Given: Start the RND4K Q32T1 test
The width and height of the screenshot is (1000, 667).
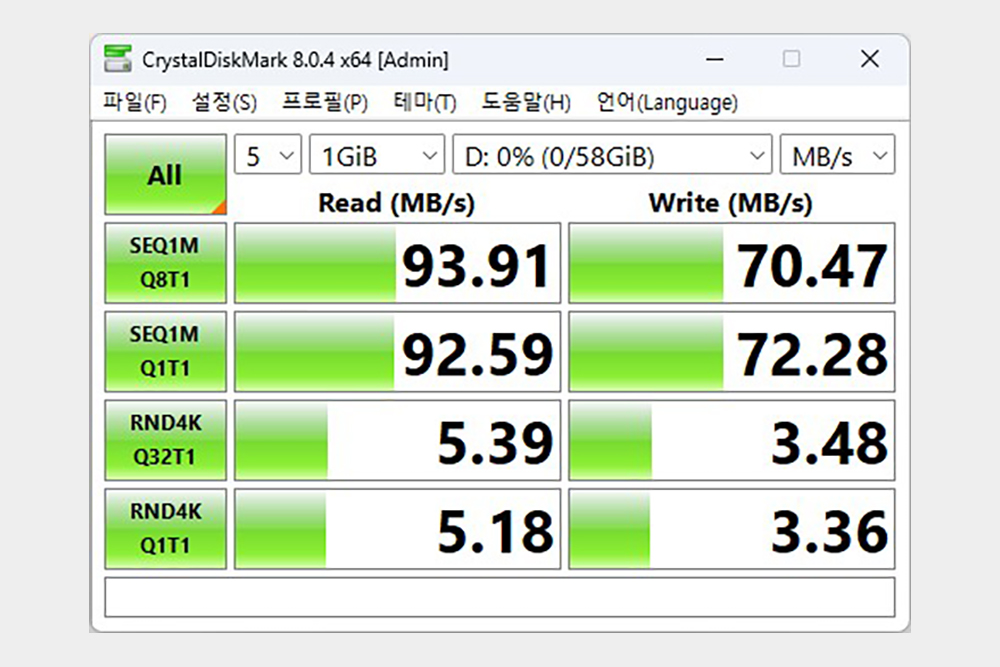Looking at the screenshot, I should [x=165, y=440].
